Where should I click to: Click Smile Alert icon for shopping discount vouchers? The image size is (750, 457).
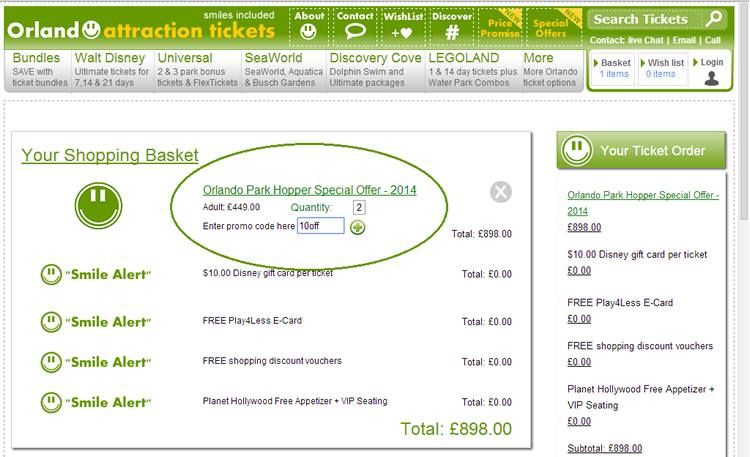coord(51,362)
